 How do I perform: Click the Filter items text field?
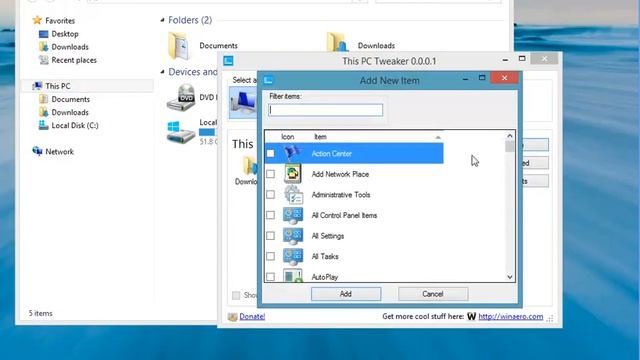tap(326, 110)
